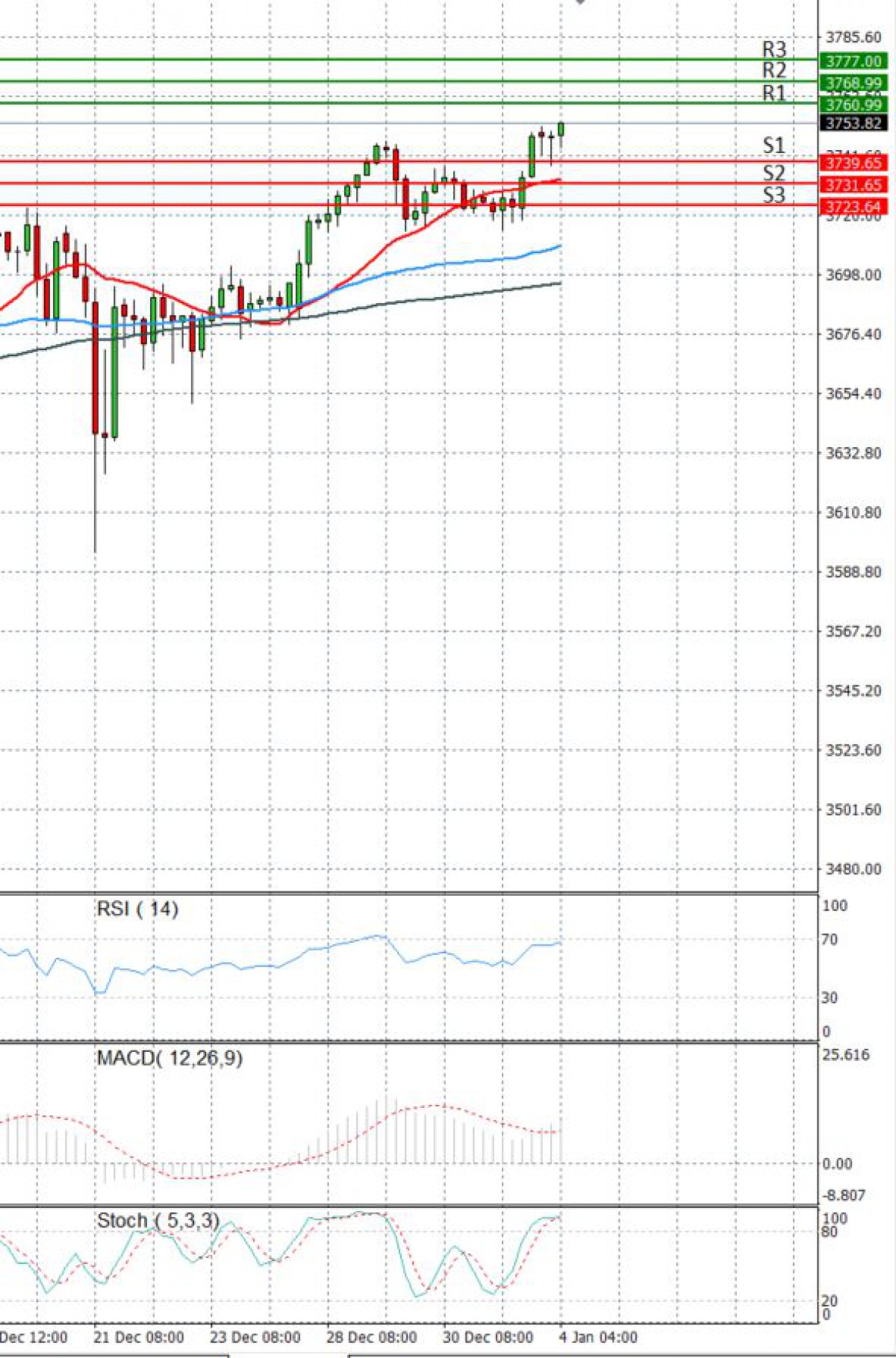Click the R3 resistance price tag 3777.00
The width and height of the screenshot is (896, 1358).
coord(853,61)
